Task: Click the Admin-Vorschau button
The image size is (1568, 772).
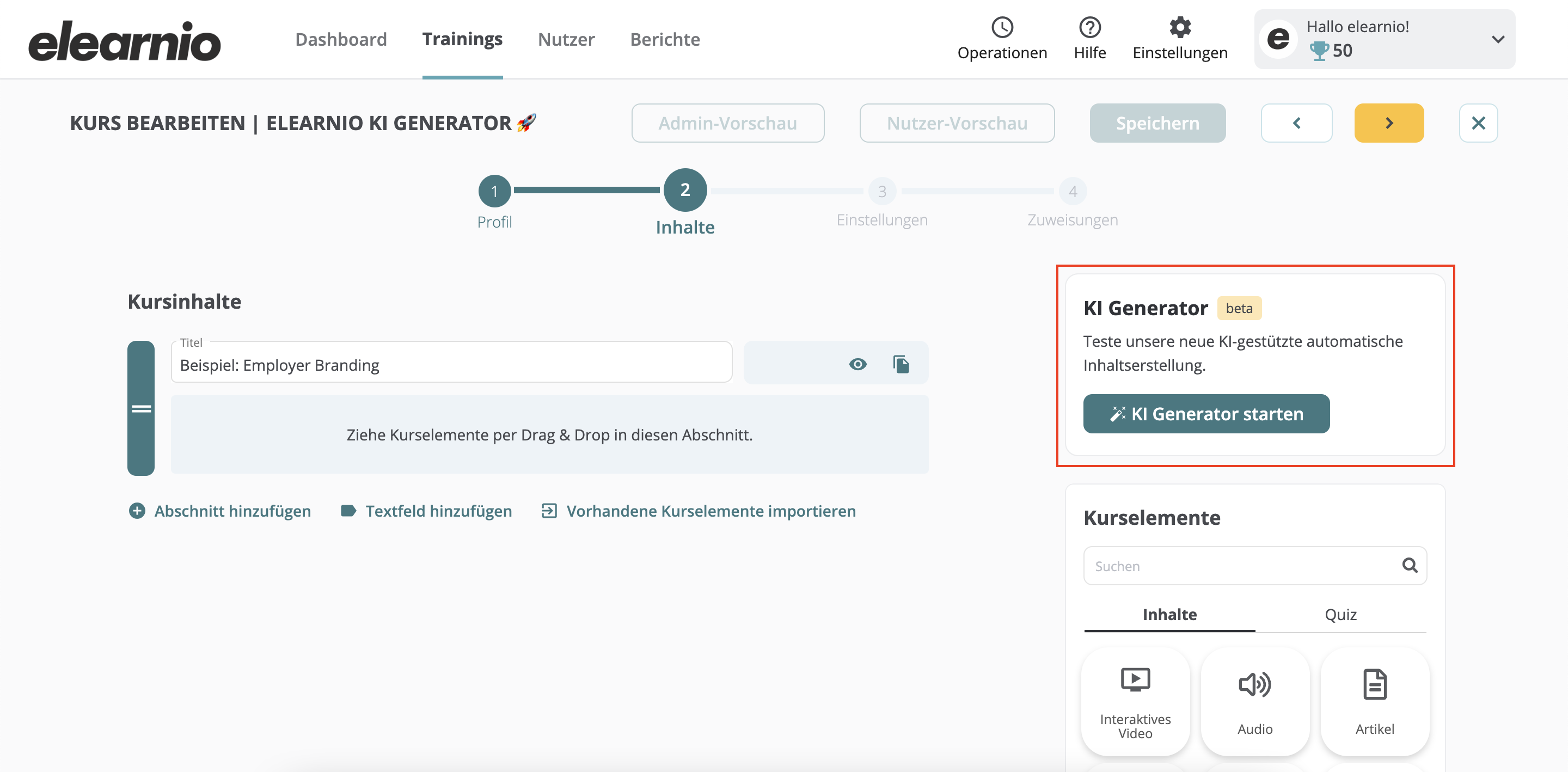Action: (x=727, y=123)
